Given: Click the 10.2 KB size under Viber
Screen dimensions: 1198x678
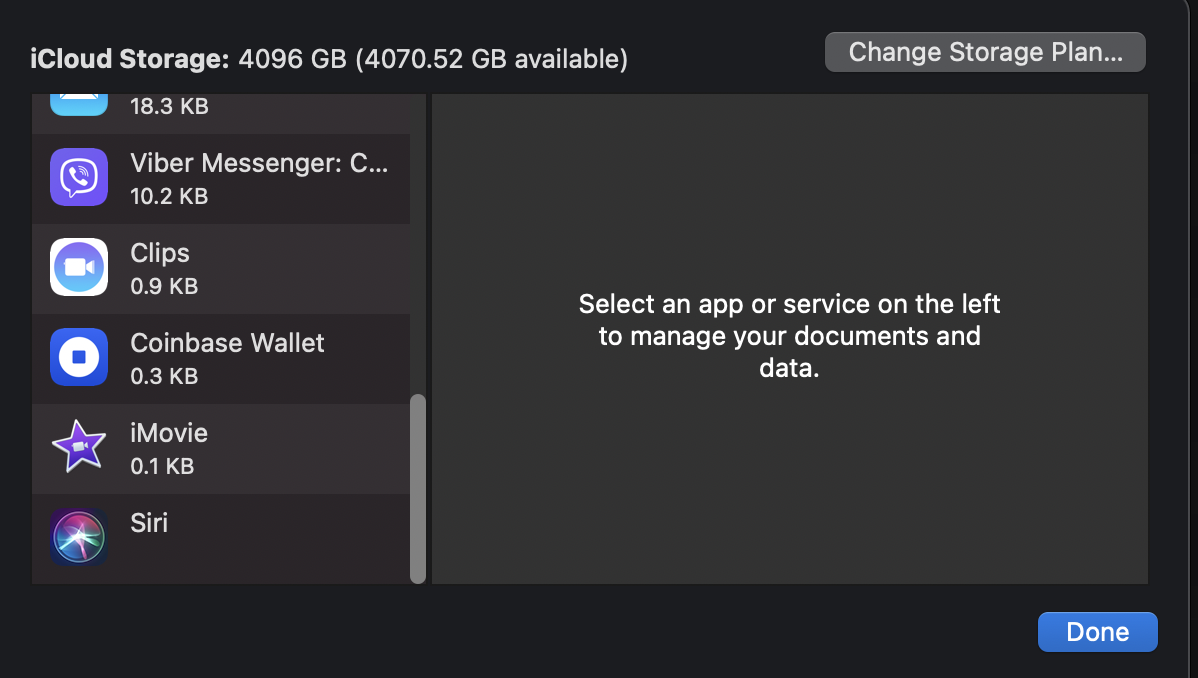Looking at the screenshot, I should [x=169, y=196].
